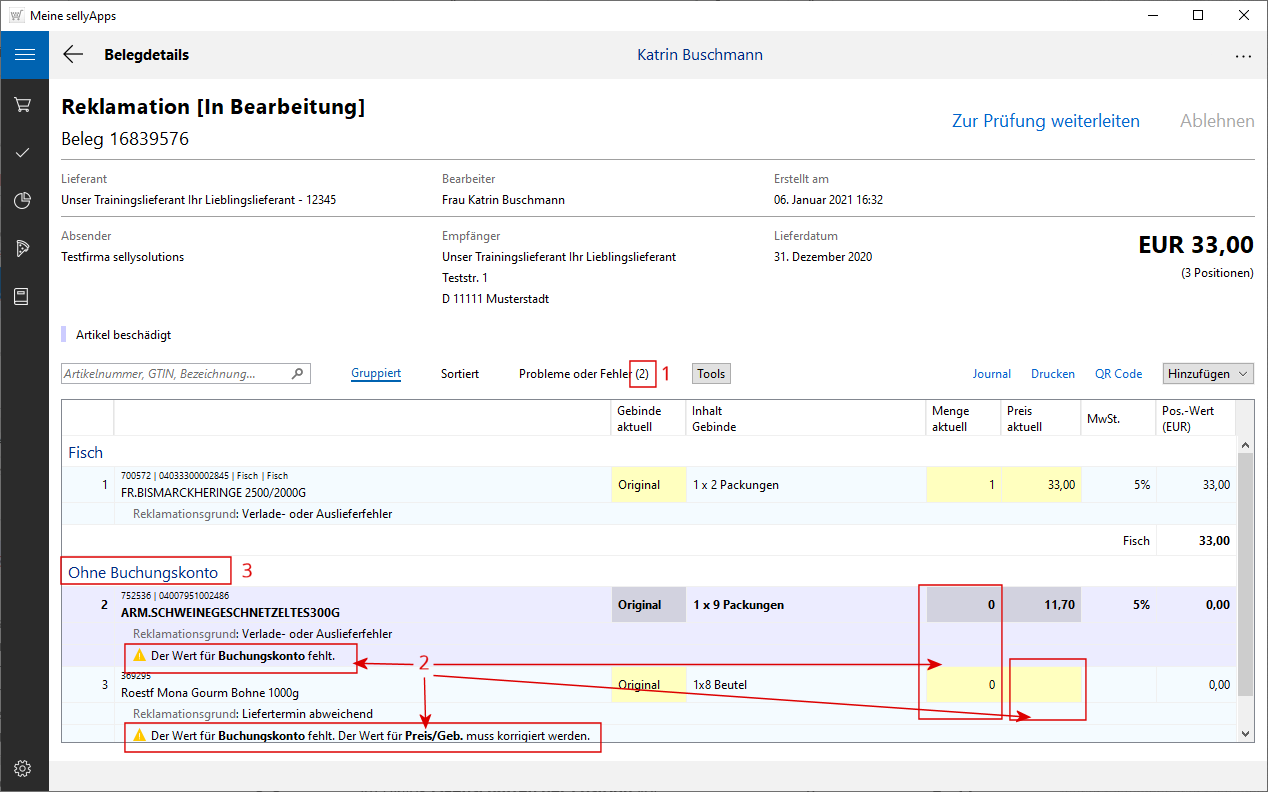Collapse the Ohne Buchungskonto group
The height and width of the screenshot is (792, 1268).
click(143, 573)
